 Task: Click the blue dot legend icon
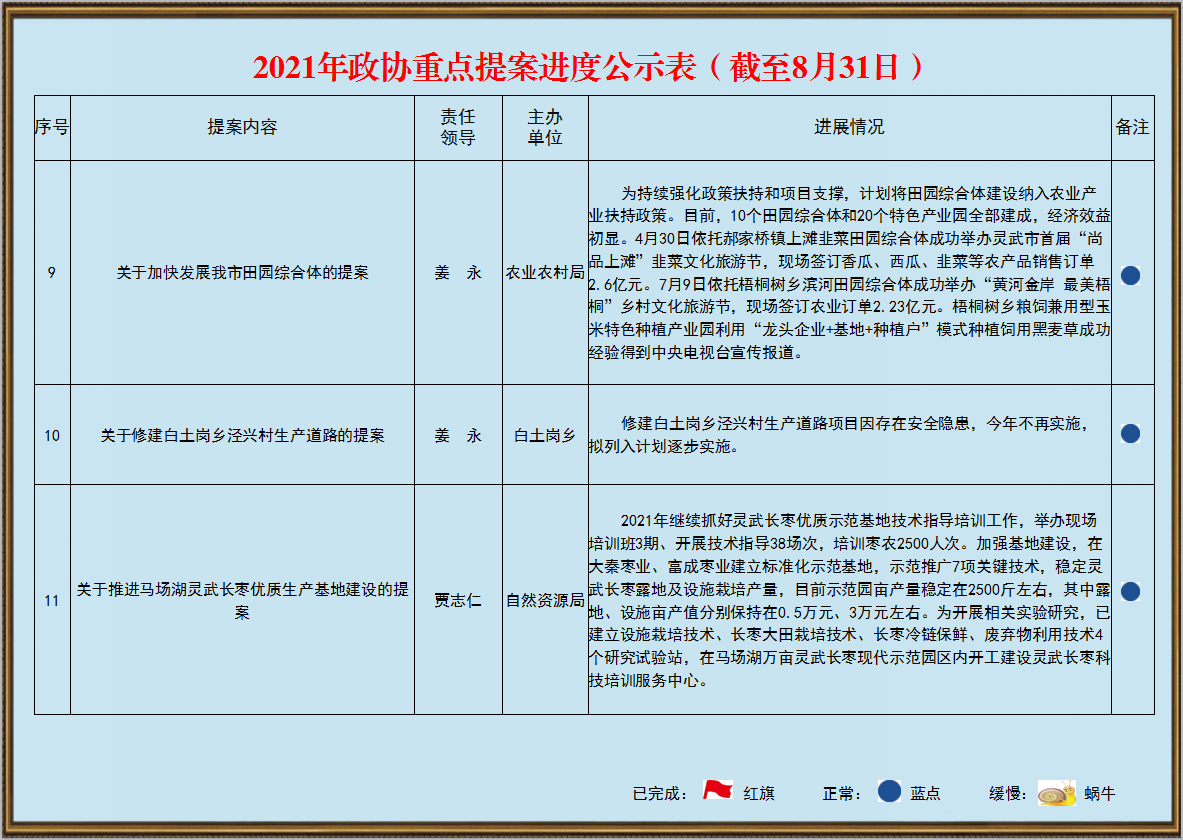pyautogui.click(x=890, y=791)
